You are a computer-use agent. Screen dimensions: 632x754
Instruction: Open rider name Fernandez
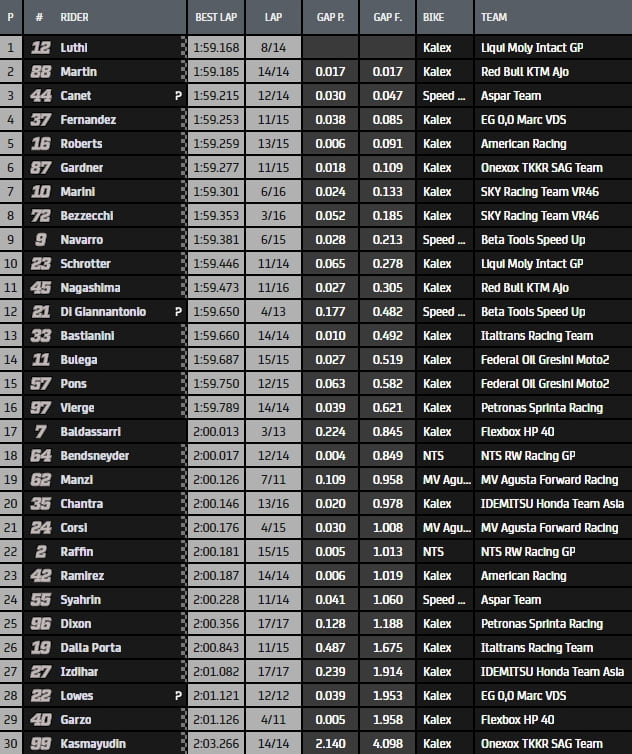pos(88,120)
